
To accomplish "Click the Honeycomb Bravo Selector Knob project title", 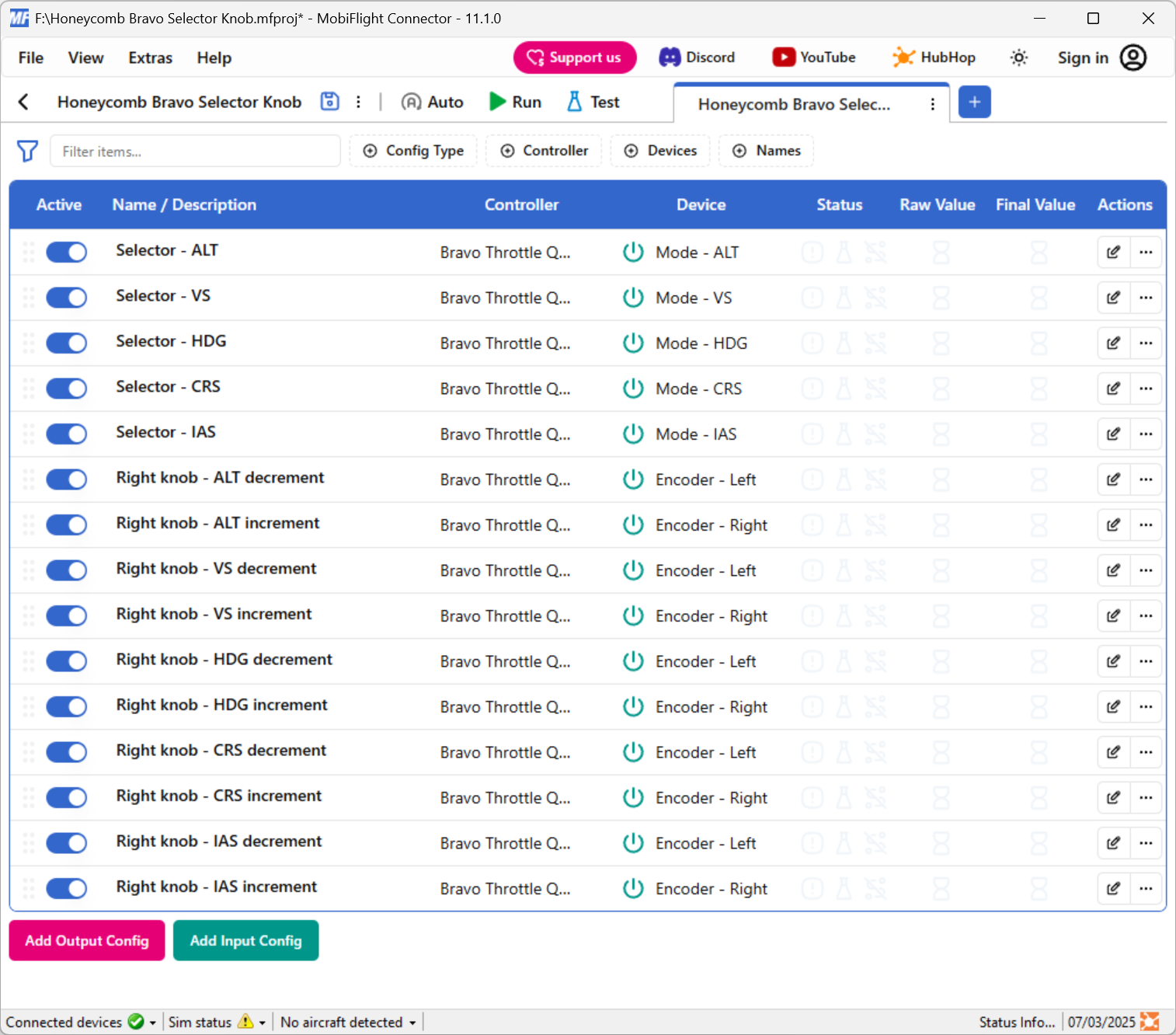I will 179,102.
